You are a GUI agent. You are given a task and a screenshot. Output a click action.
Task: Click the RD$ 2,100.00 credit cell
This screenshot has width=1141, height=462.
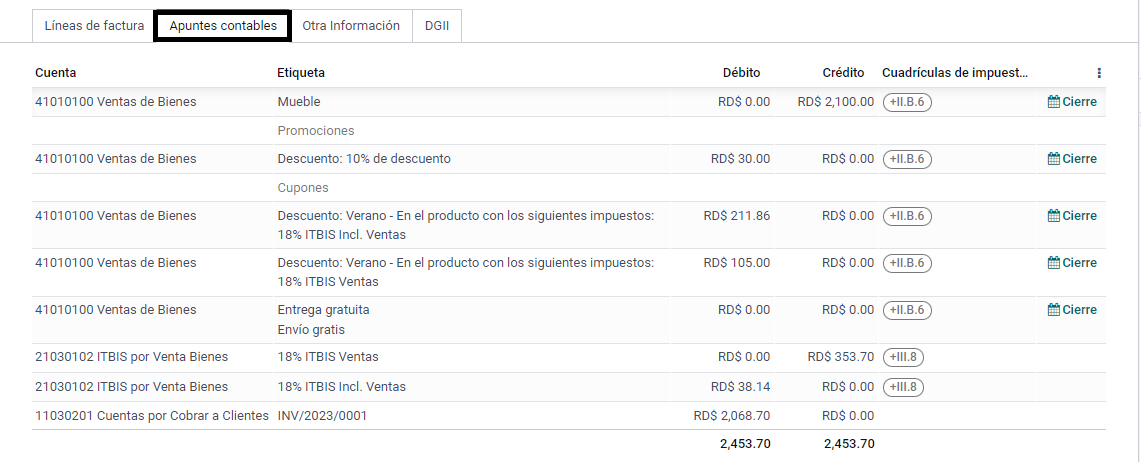(835, 102)
